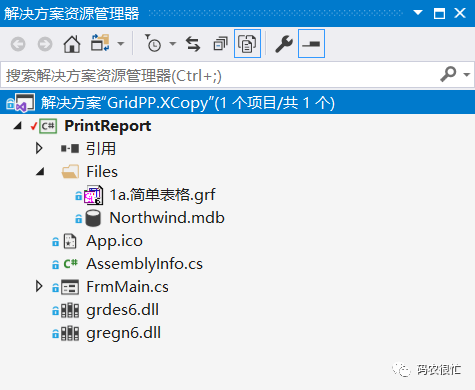Click the form icon beside FrmMain.cs

(70, 287)
